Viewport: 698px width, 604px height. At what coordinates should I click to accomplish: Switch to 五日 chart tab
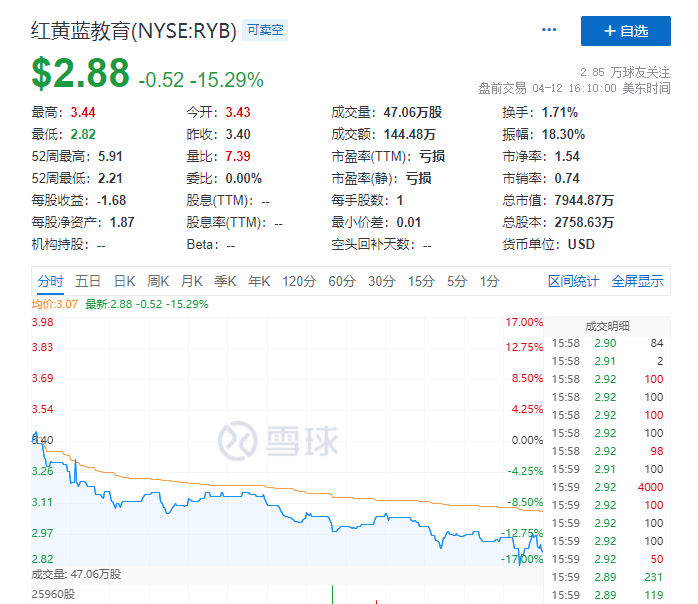tap(88, 281)
